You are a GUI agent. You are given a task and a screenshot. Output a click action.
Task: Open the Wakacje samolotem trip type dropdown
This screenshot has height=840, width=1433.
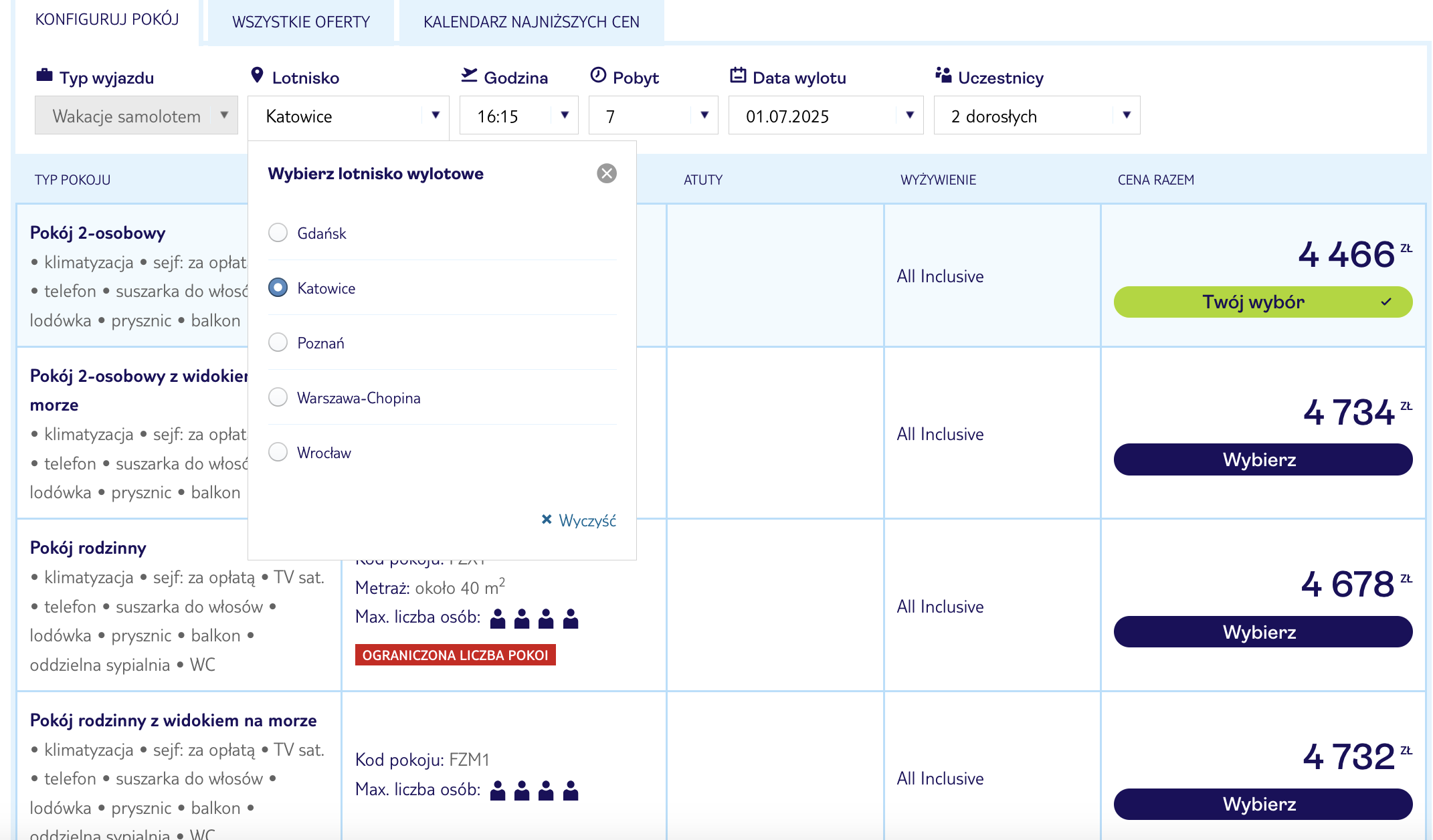(x=136, y=116)
